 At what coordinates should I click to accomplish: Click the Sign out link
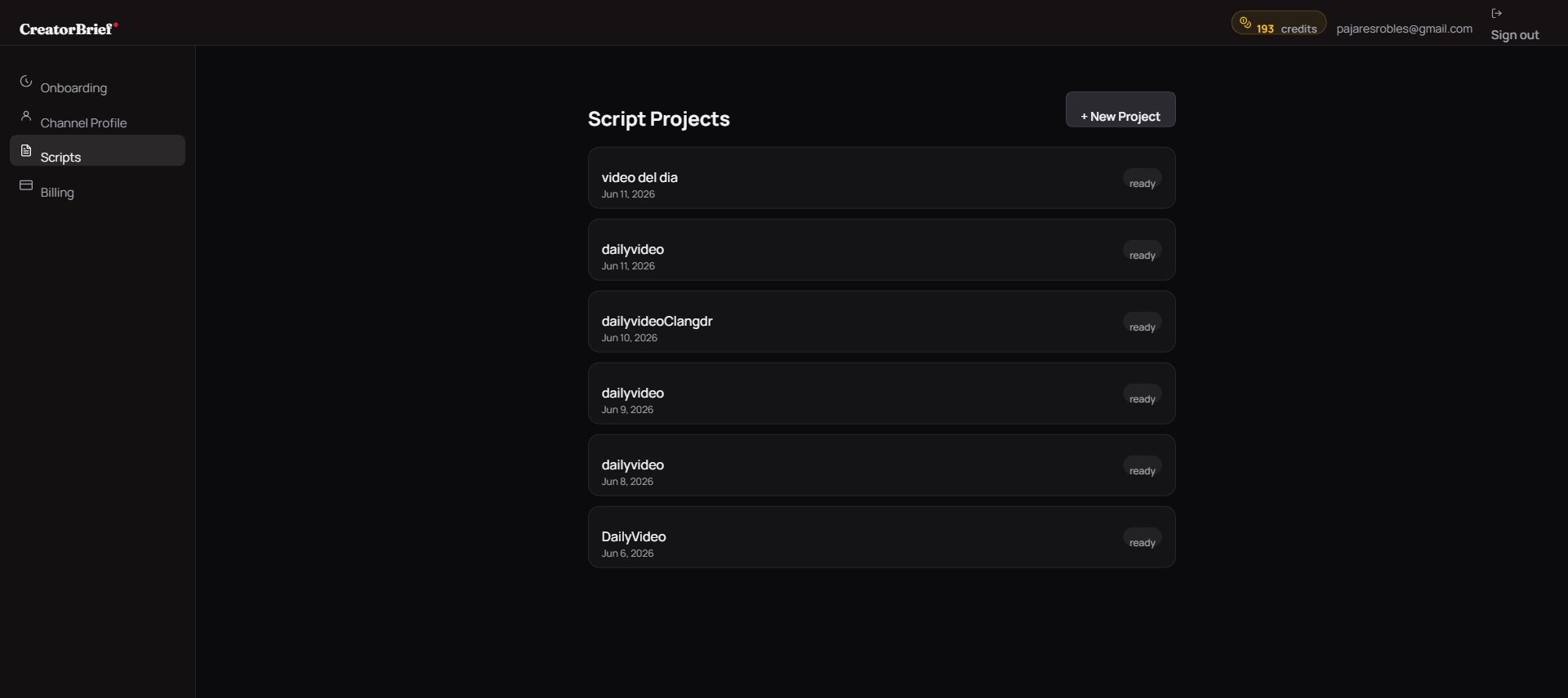click(1515, 34)
